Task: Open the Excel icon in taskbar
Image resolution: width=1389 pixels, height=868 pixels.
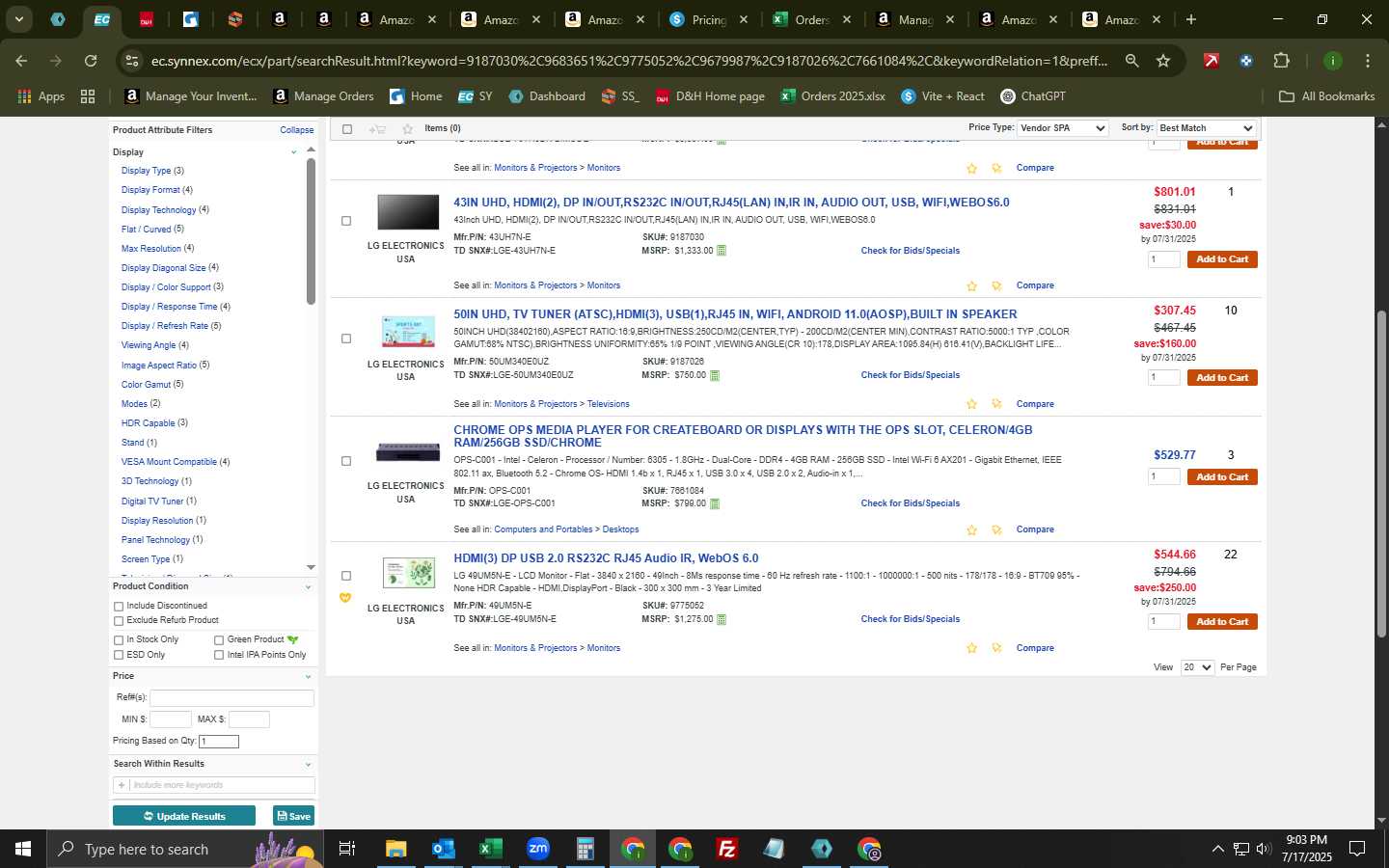Action: point(490,849)
